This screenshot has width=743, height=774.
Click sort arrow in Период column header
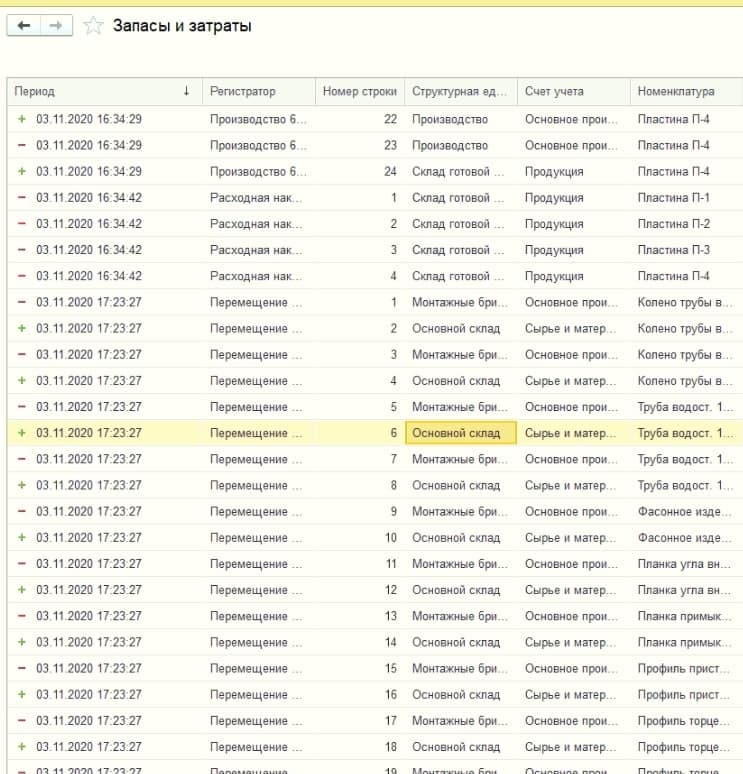(186, 91)
